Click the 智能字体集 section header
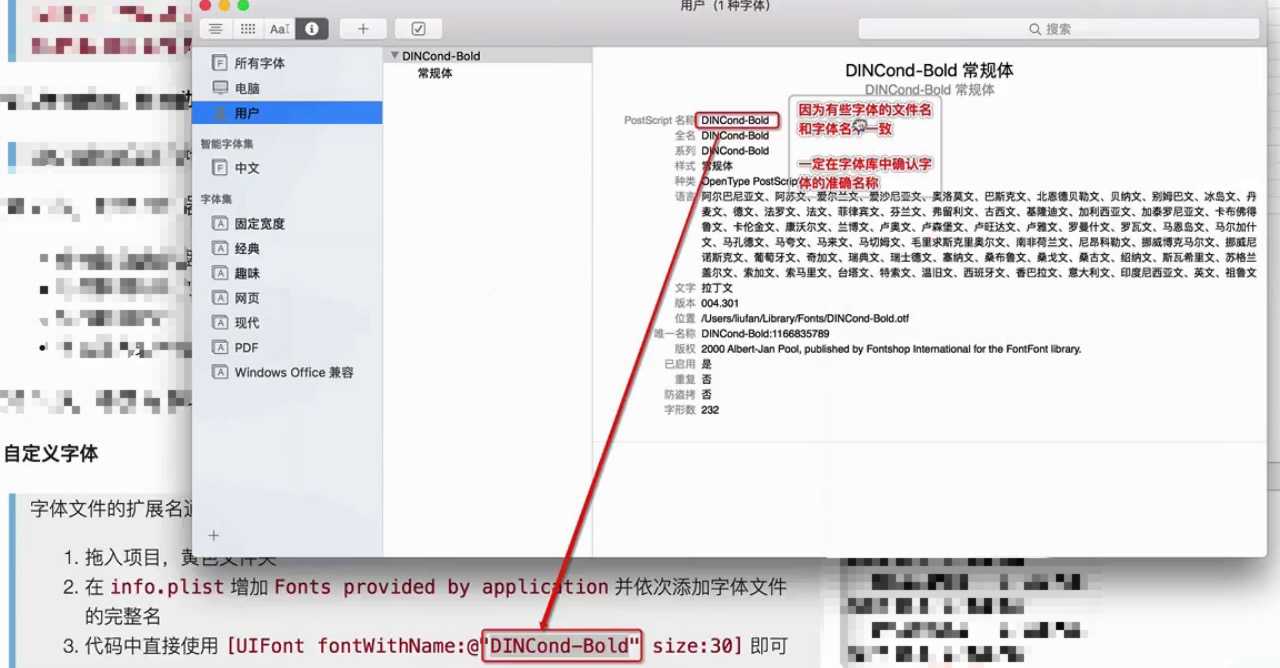This screenshot has width=1280, height=668. (x=227, y=144)
